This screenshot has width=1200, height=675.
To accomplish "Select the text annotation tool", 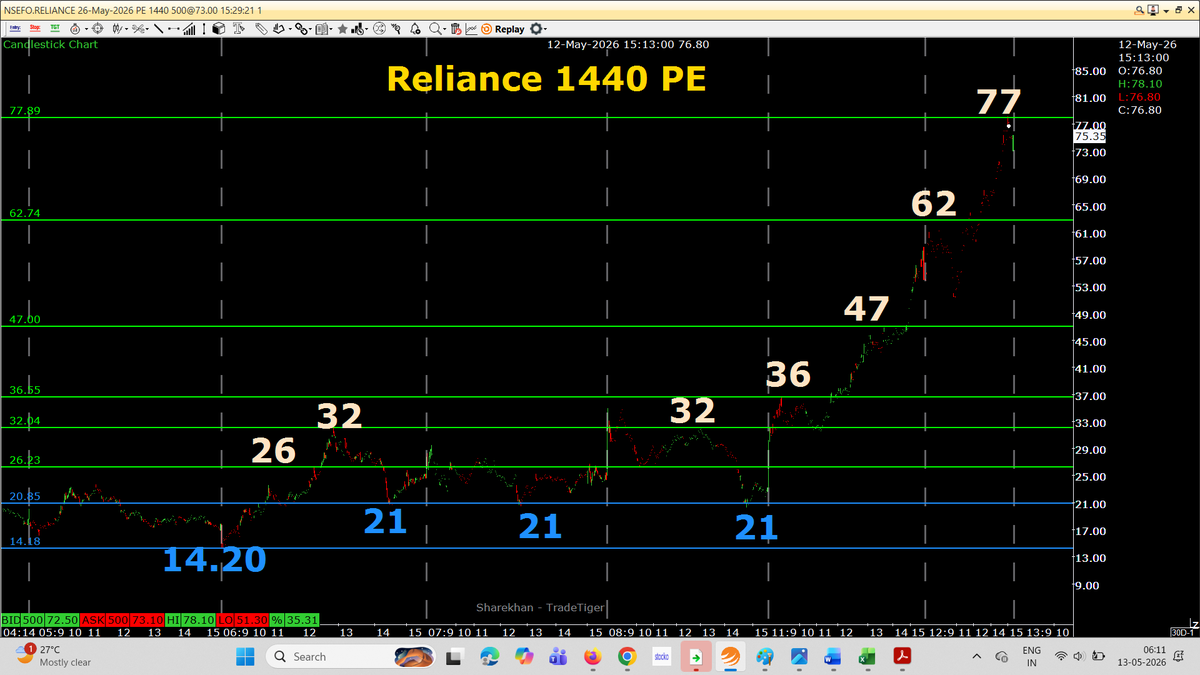I will (x=239, y=29).
